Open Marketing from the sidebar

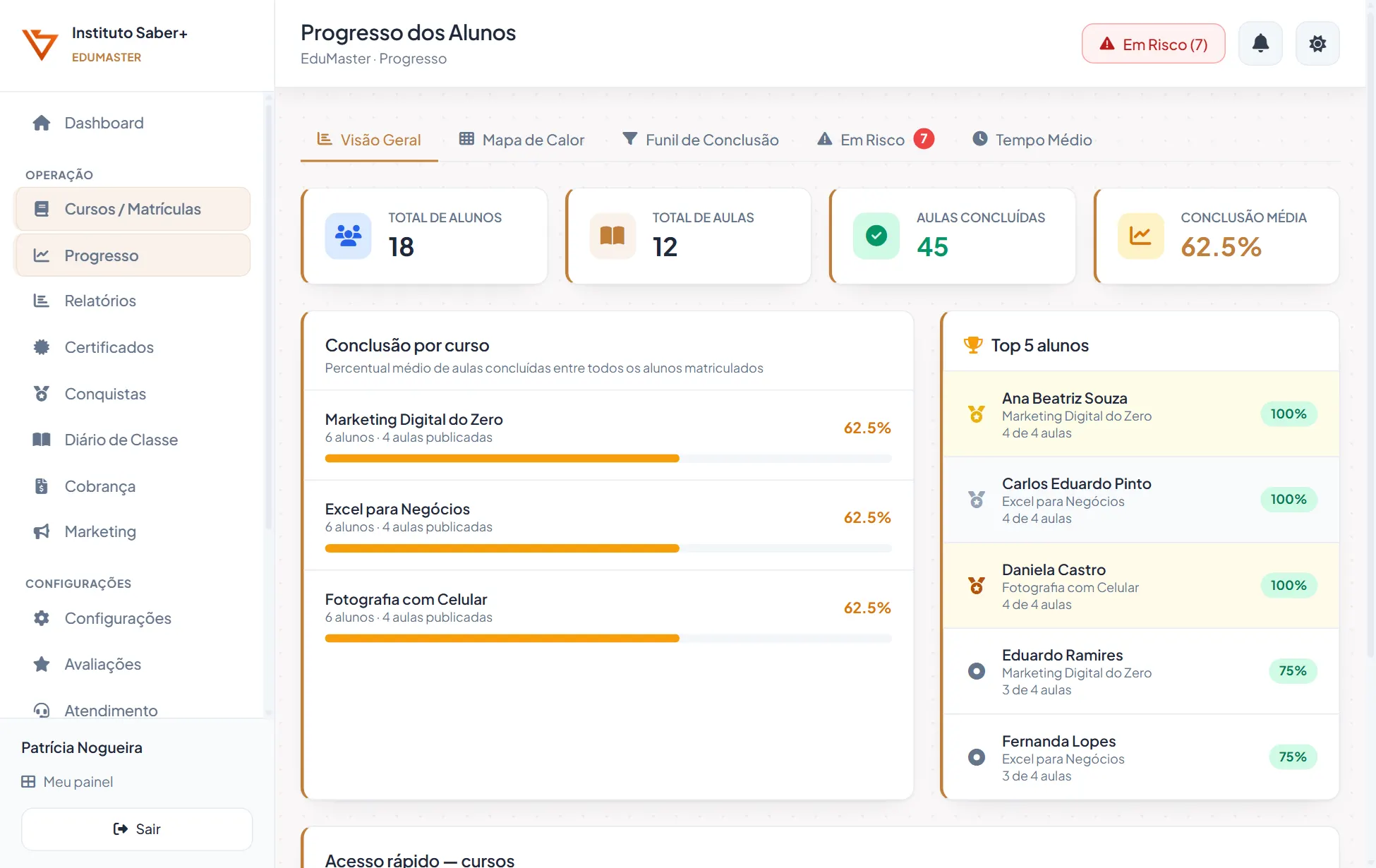tap(132, 531)
